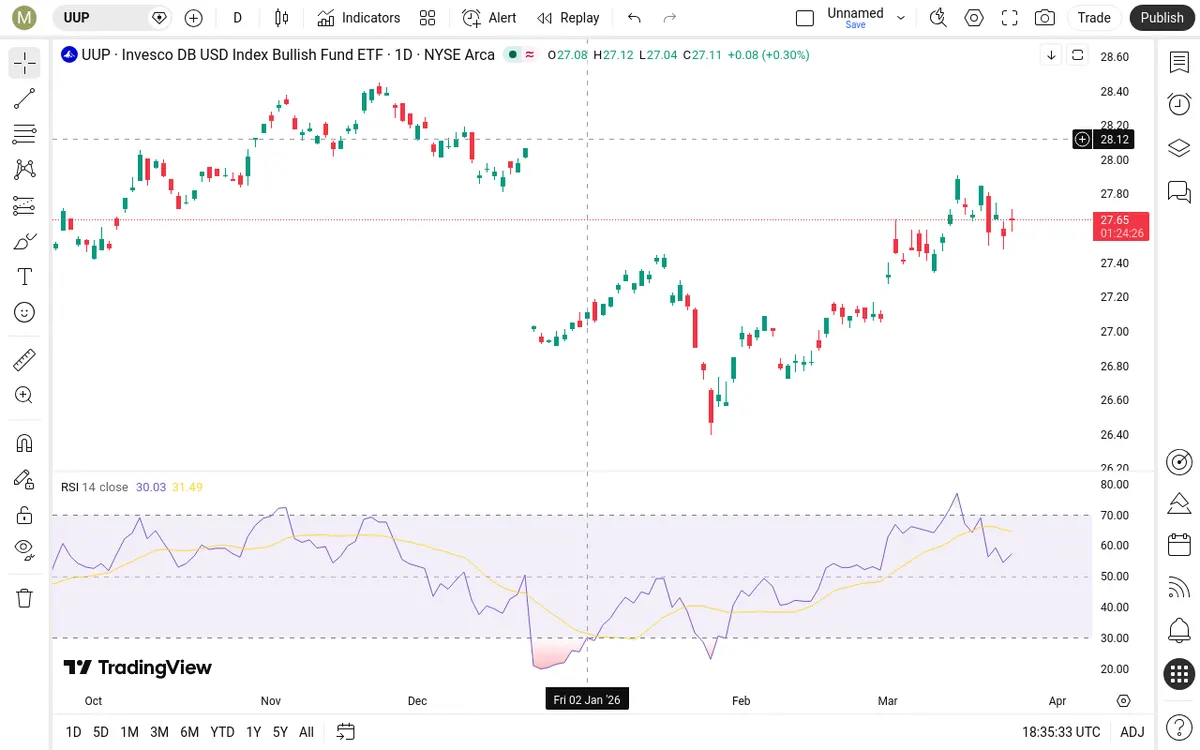Image resolution: width=1200 pixels, height=750 pixels.
Task: Open the calendar panel
Action: (x=1179, y=545)
